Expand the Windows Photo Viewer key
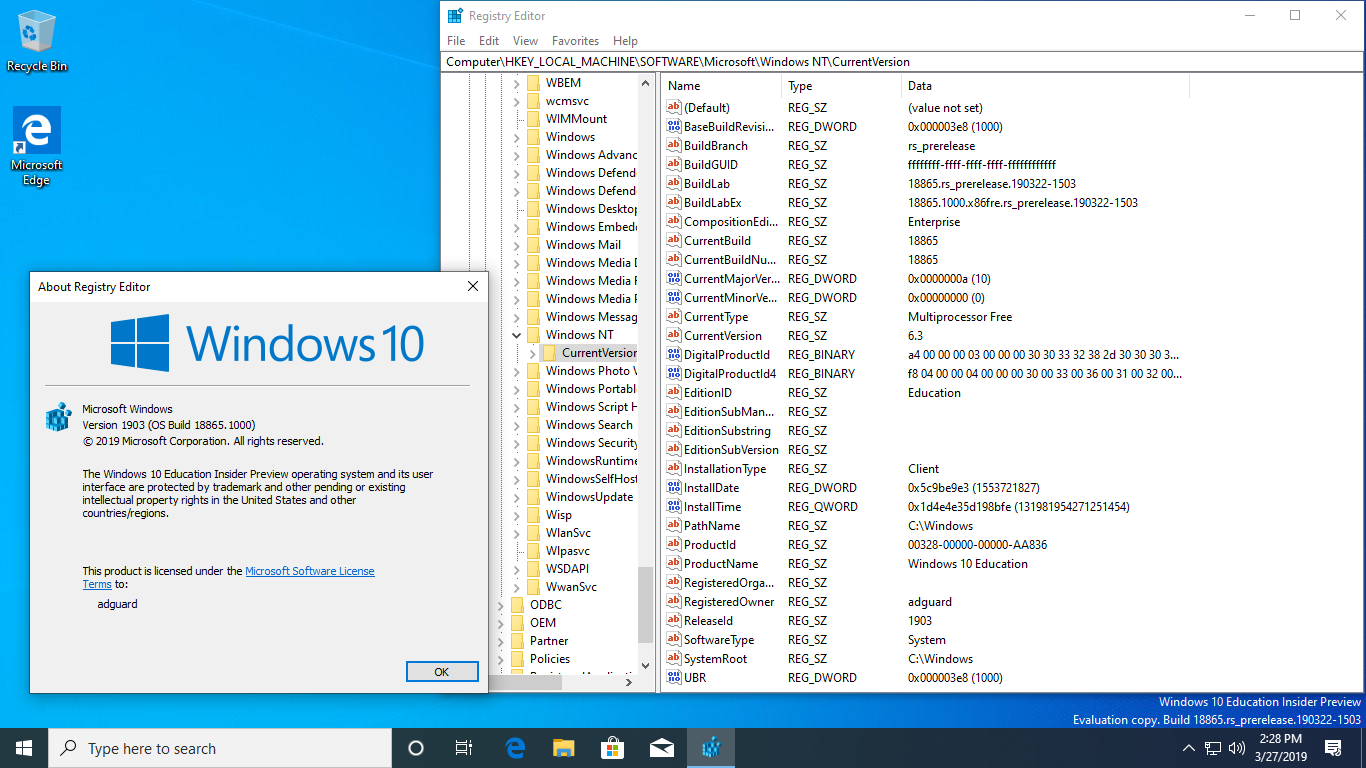 tap(517, 371)
